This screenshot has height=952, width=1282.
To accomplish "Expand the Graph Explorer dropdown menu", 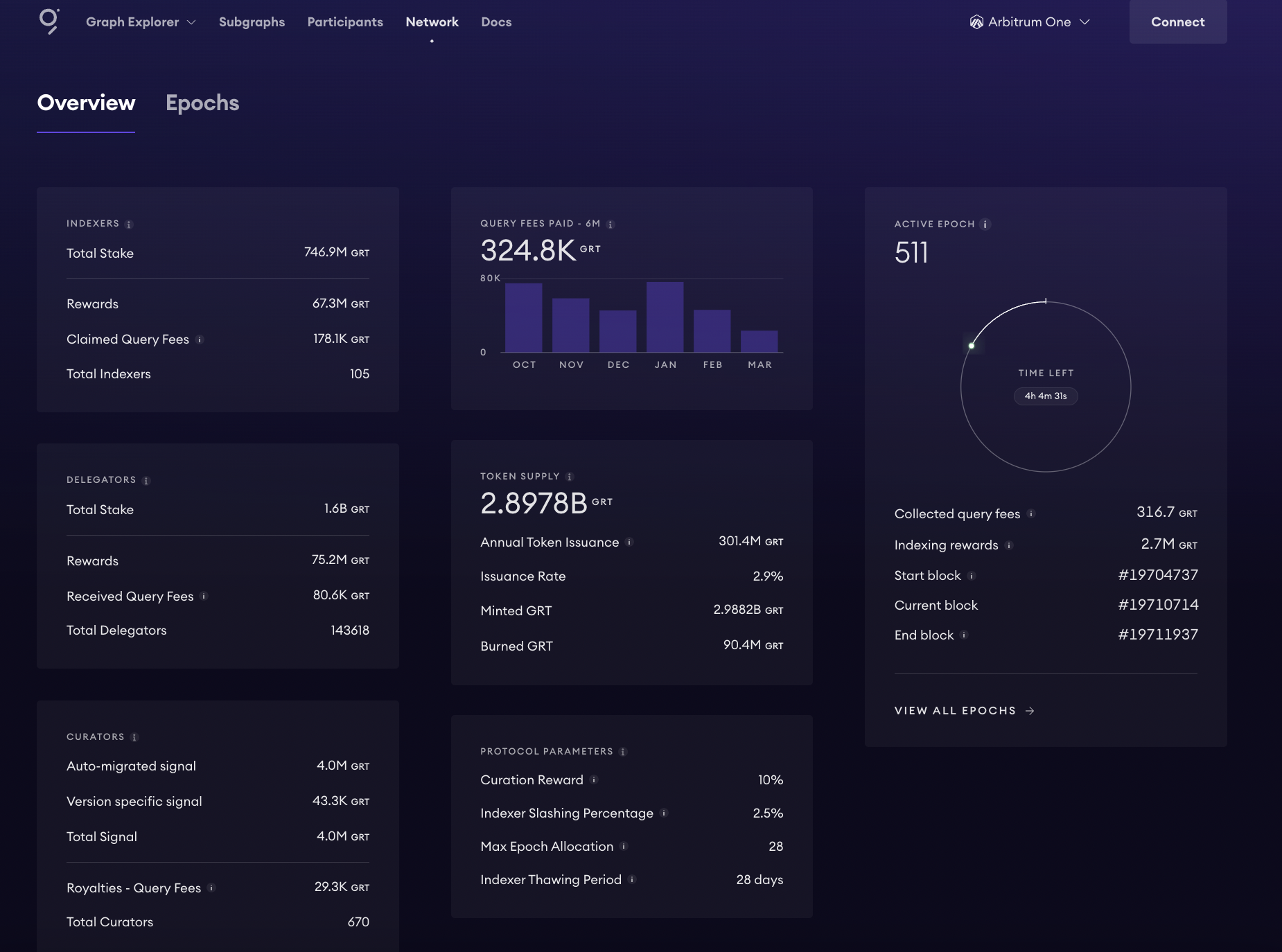I will coord(141,22).
